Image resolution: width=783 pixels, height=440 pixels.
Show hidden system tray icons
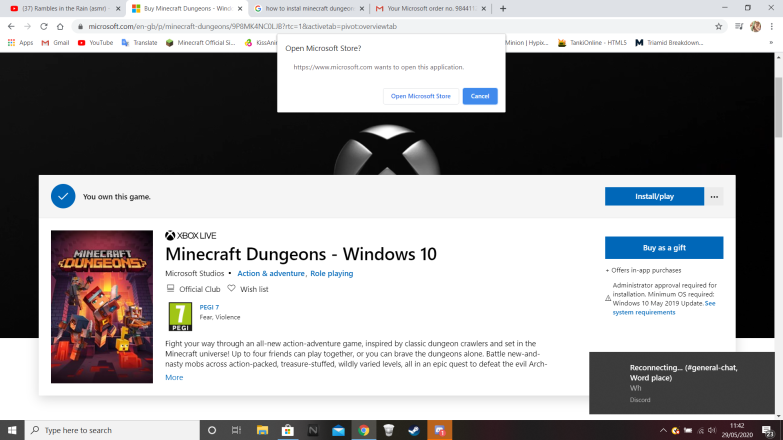tap(663, 431)
